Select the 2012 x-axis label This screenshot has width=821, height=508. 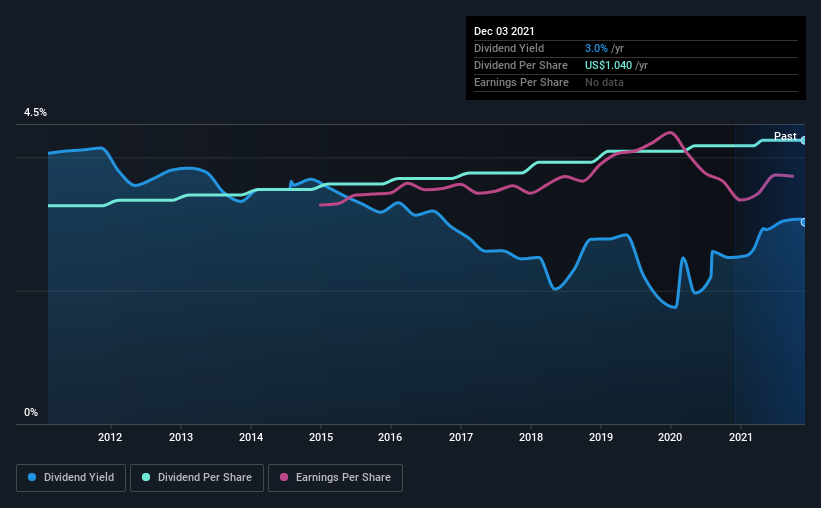pos(110,437)
